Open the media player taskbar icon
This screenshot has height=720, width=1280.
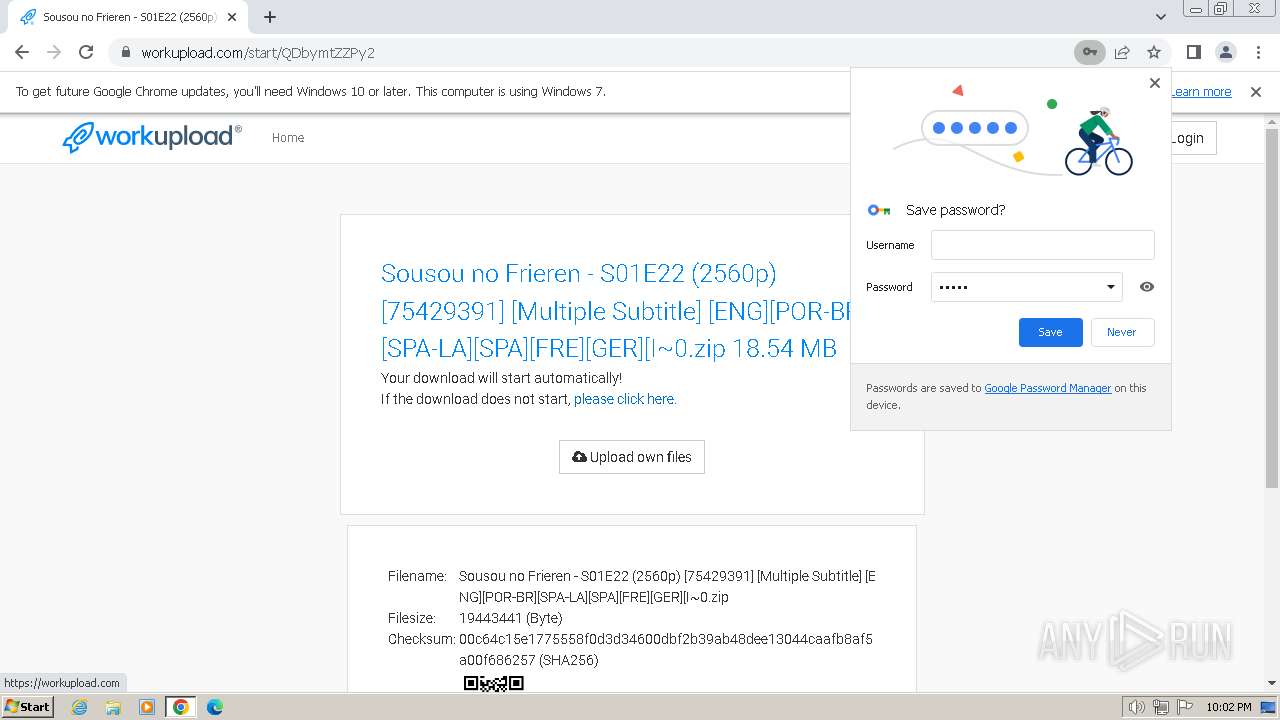pyautogui.click(x=147, y=707)
